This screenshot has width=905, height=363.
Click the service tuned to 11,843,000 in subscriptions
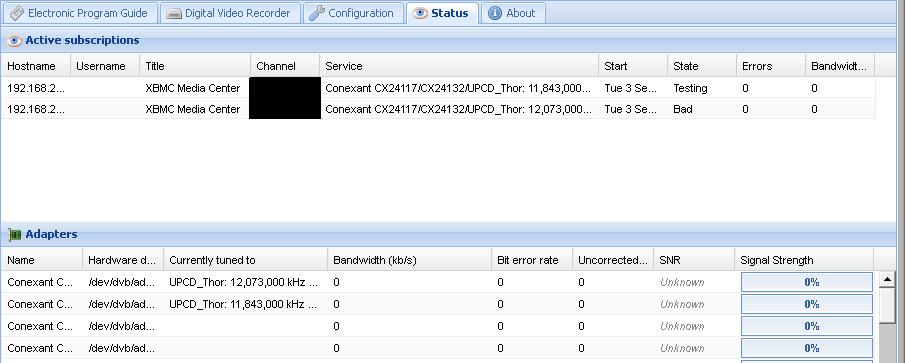[x=459, y=88]
